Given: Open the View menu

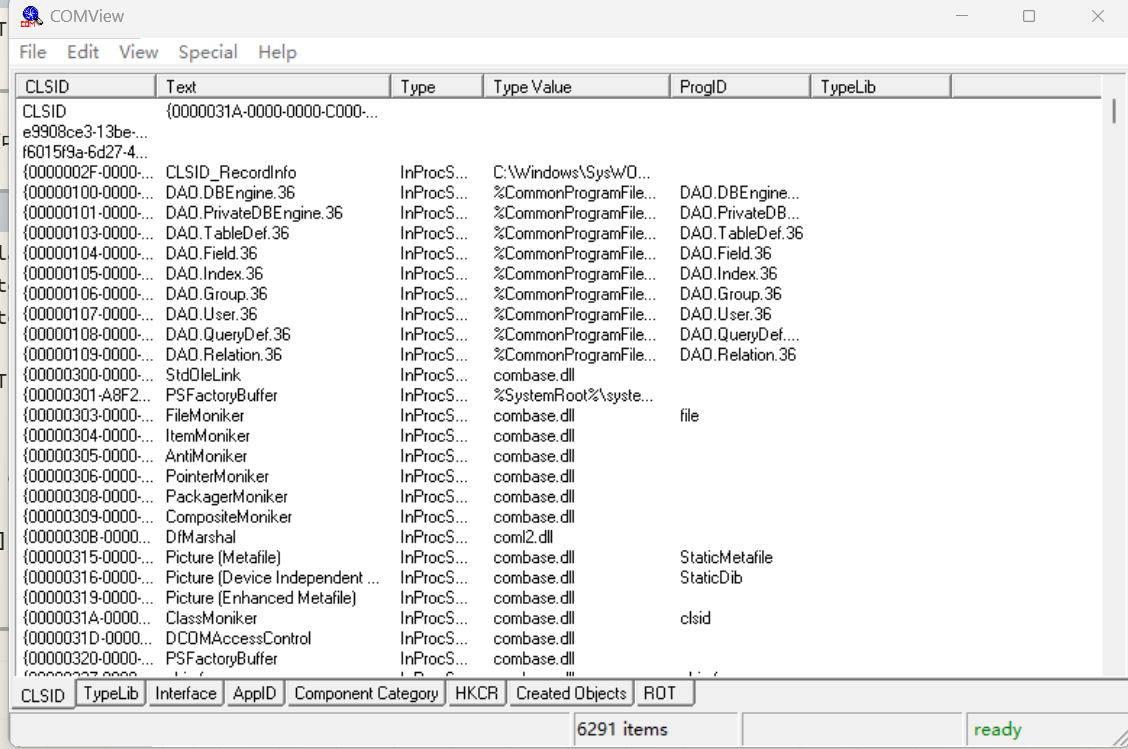Looking at the screenshot, I should 138,52.
